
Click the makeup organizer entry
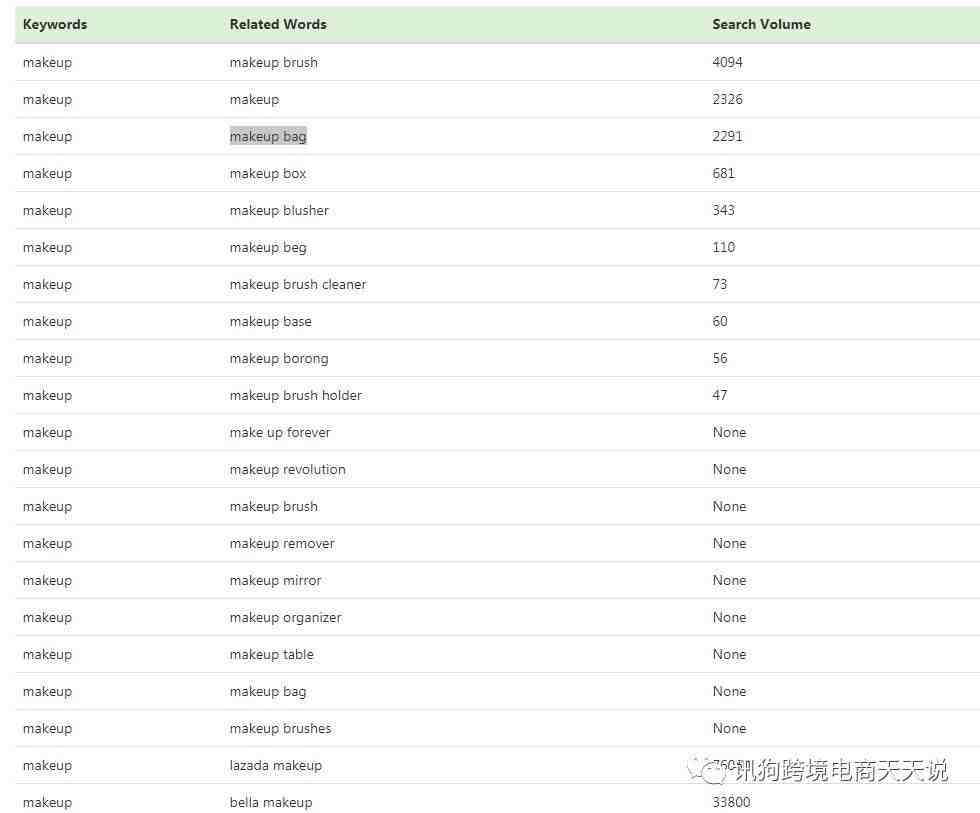pos(285,617)
